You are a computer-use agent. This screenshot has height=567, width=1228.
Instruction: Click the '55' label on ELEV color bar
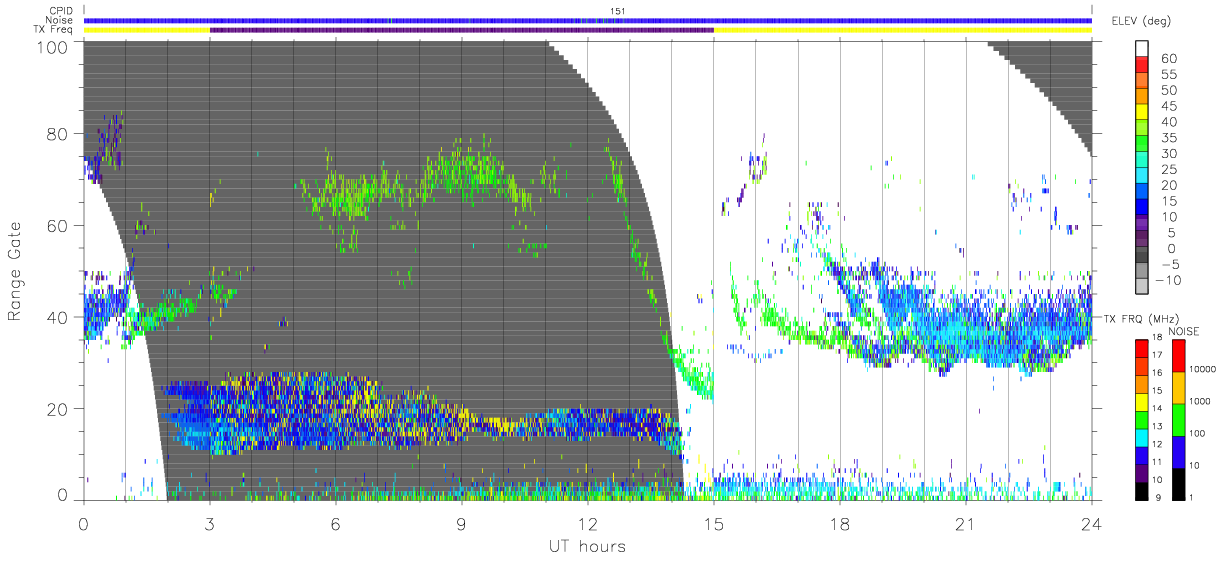[1169, 74]
